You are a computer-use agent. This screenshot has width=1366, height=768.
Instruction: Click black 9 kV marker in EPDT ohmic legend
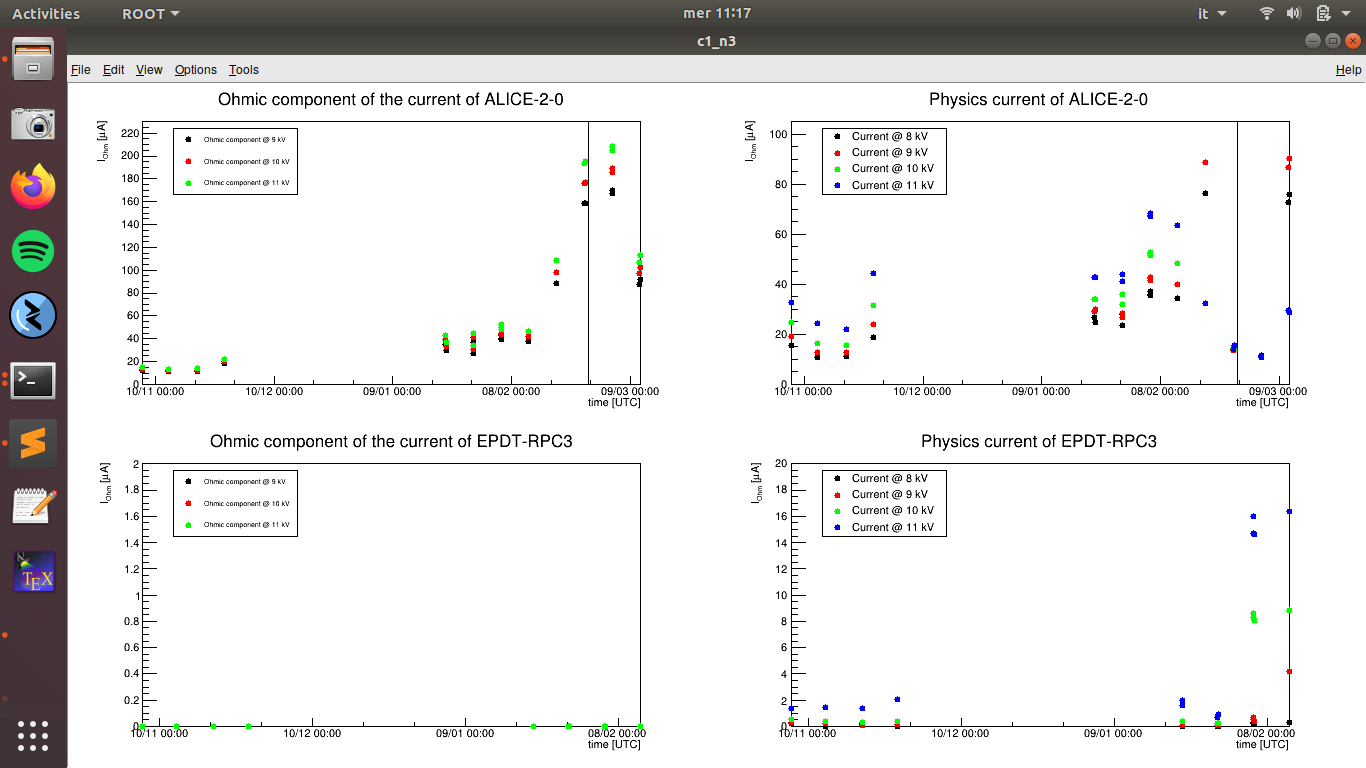point(188,481)
